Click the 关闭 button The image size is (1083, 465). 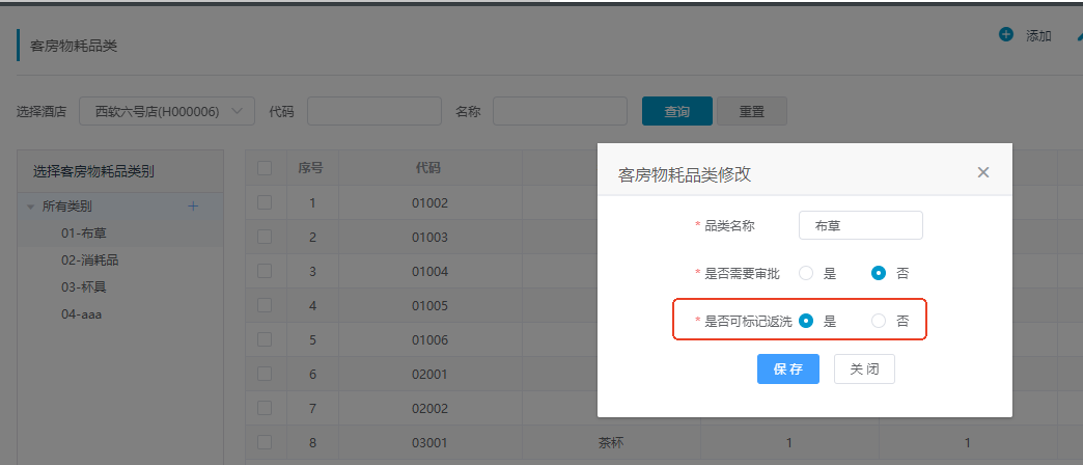[x=864, y=369]
